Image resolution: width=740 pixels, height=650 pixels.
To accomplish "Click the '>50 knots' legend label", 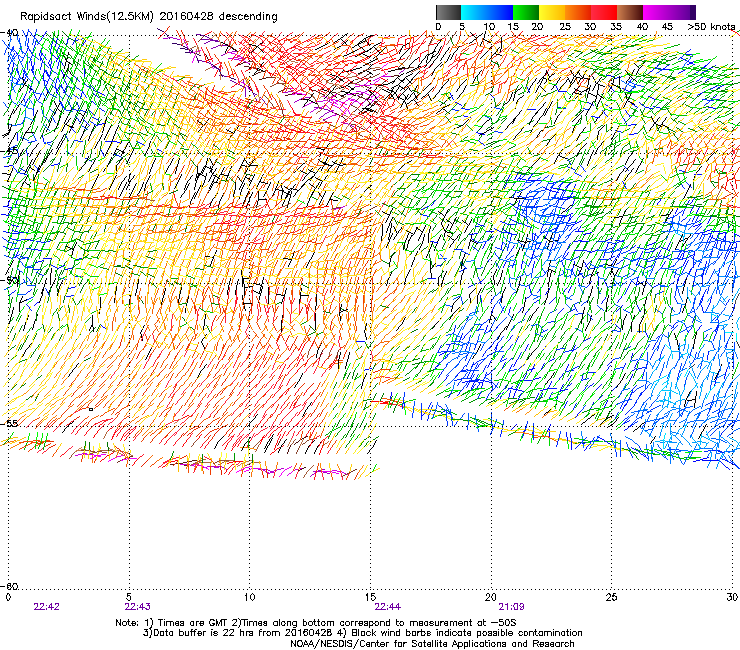I will pyautogui.click(x=711, y=27).
